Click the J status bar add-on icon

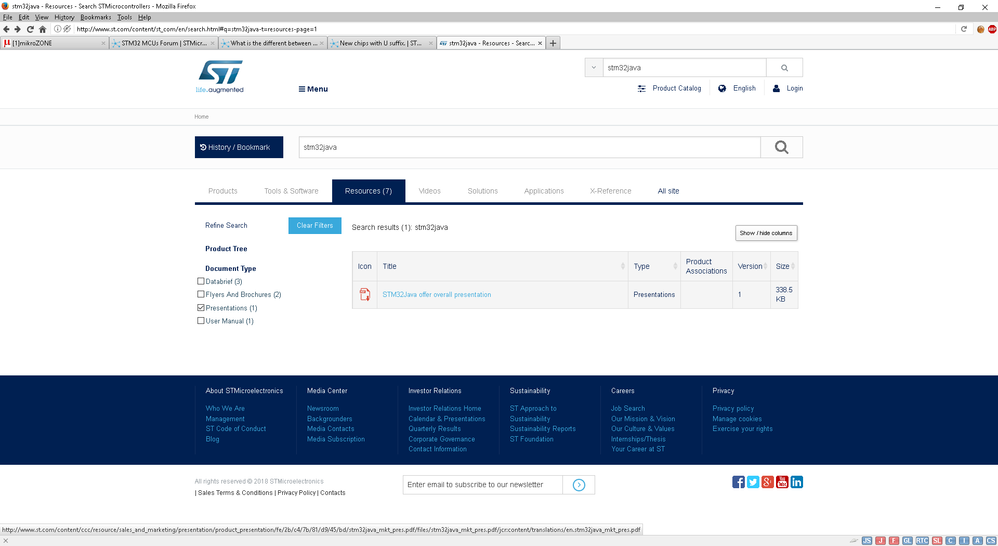880,541
